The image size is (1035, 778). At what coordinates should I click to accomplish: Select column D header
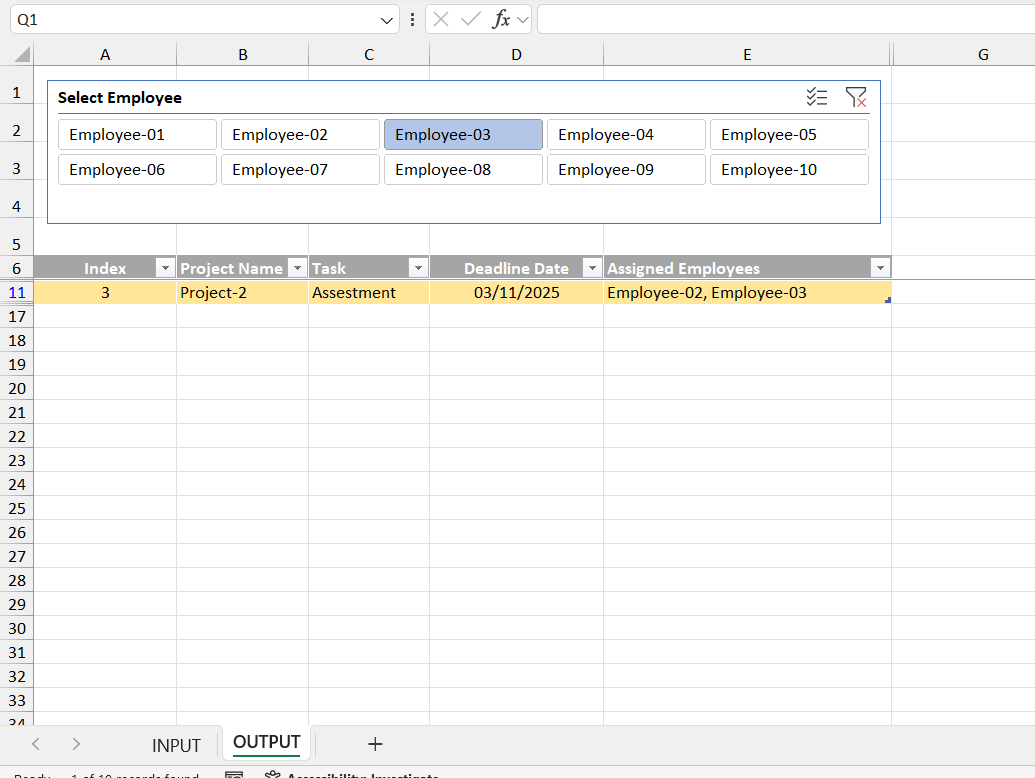point(516,55)
